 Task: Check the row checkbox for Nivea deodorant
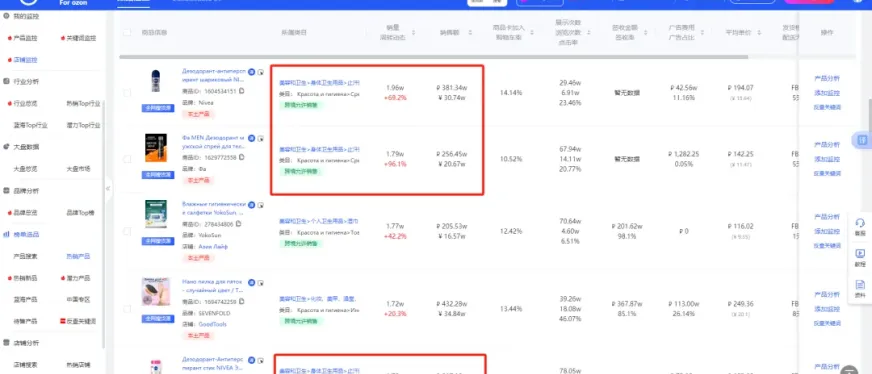pos(127,92)
